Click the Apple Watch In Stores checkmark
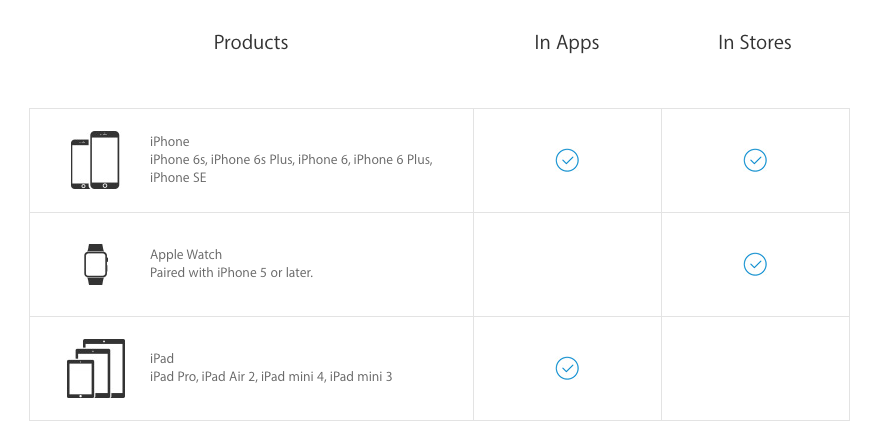869x436 pixels. (755, 264)
